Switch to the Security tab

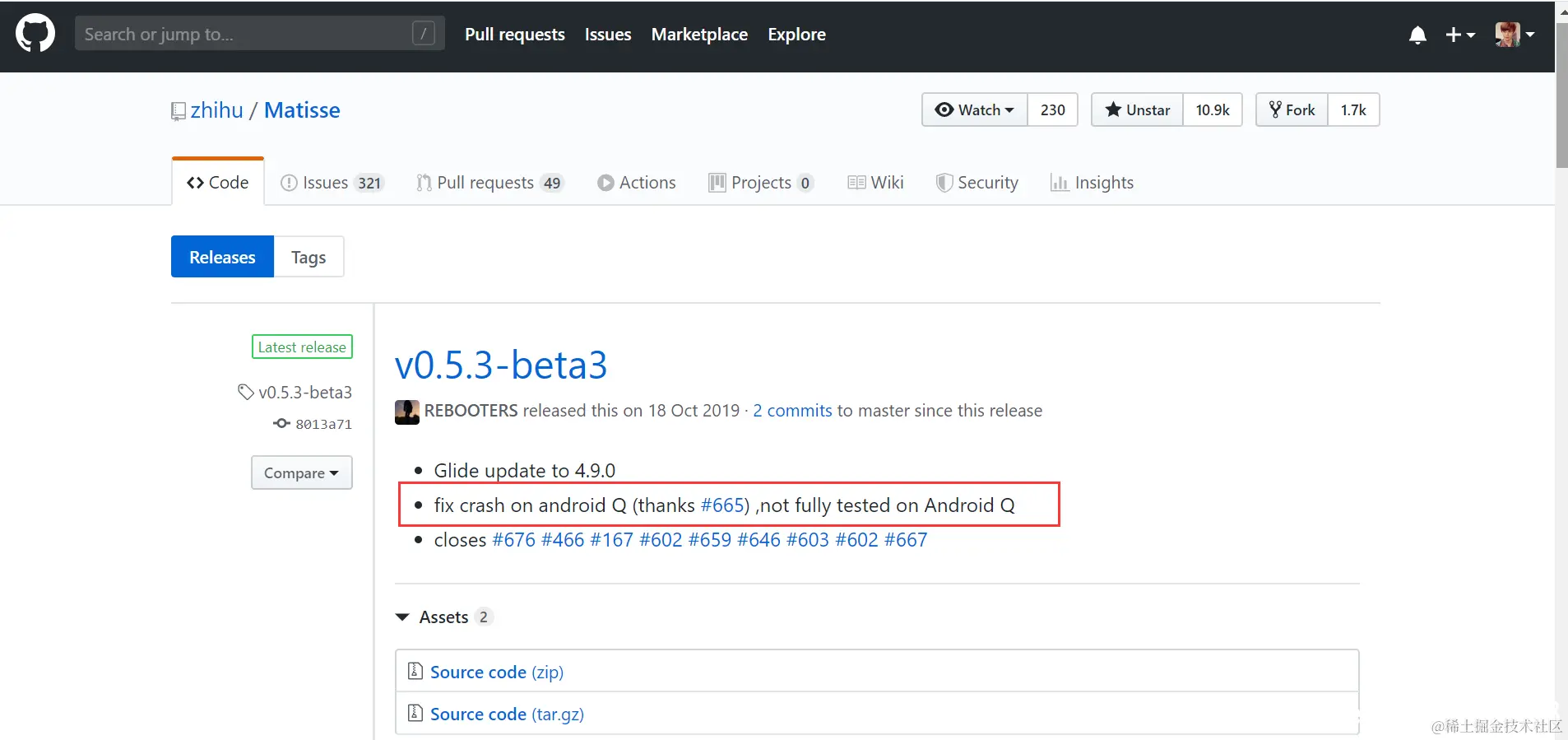coord(977,183)
